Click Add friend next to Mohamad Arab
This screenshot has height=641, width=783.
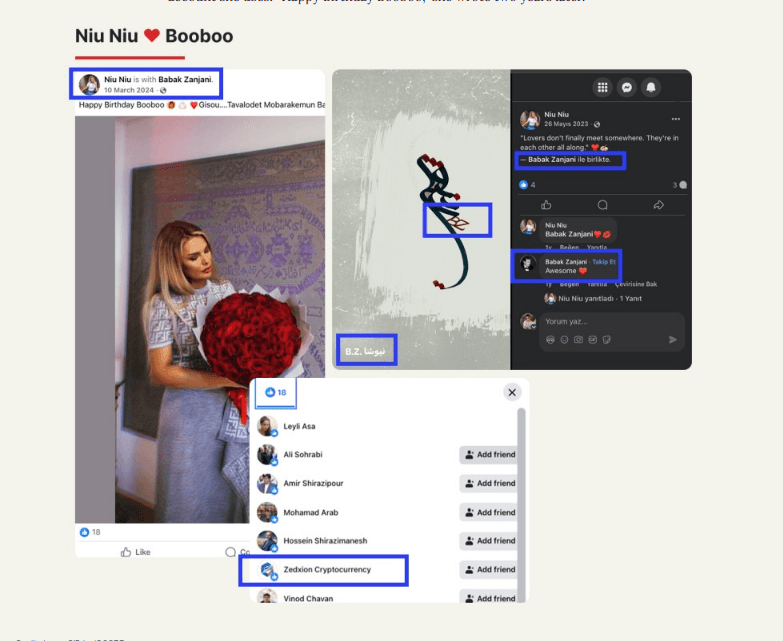488,512
